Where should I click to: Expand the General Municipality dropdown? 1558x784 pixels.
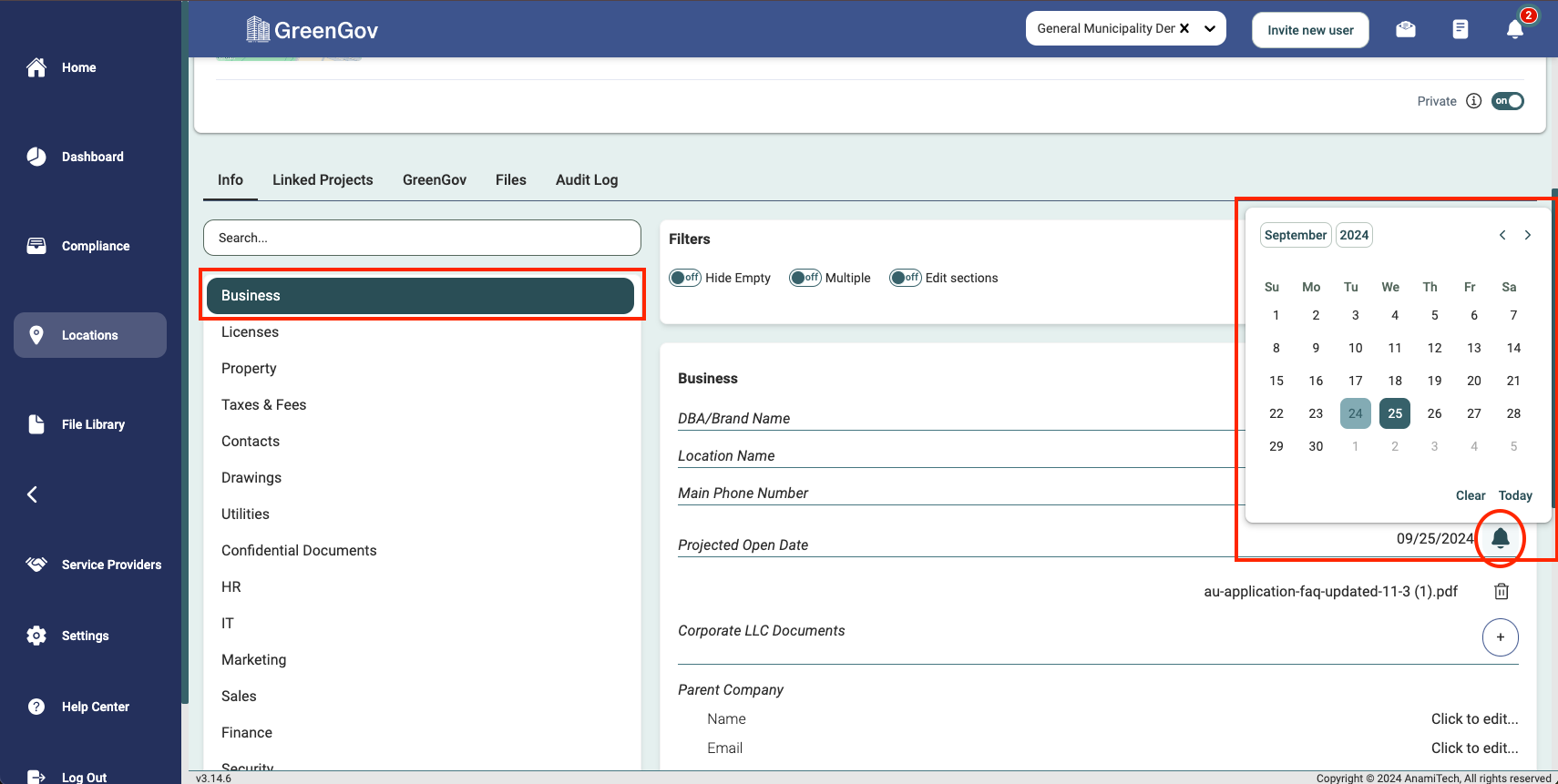1210,28
